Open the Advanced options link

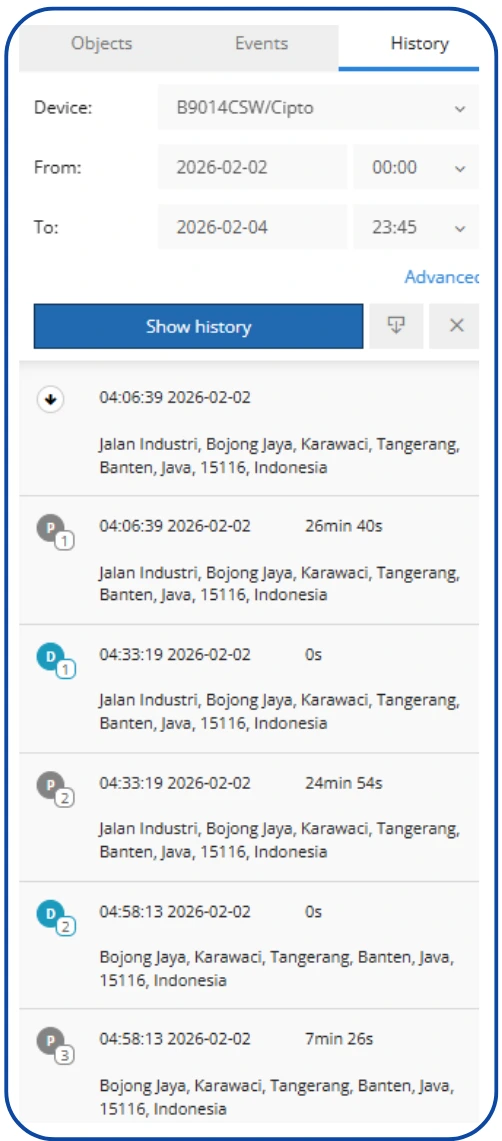click(442, 277)
